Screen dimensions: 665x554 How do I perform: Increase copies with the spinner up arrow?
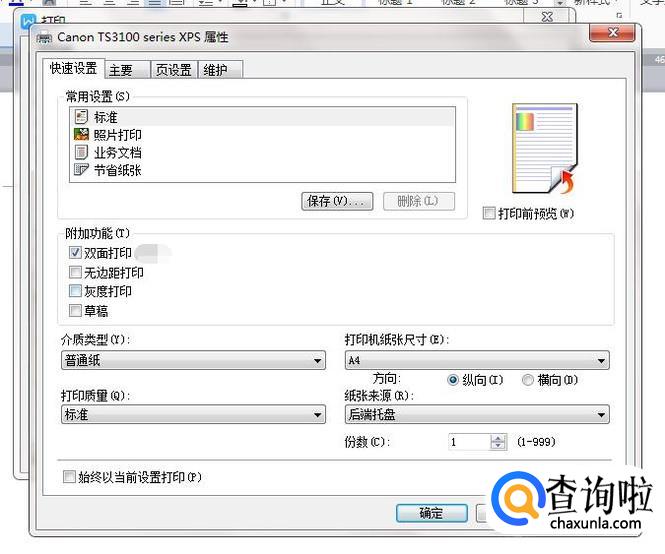coord(498,438)
